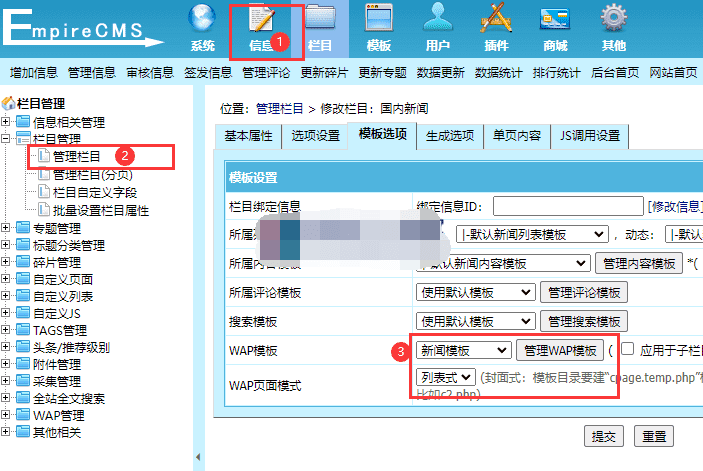703x471 pixels.
Task: Open the 系统 globe icon
Action: [x=202, y=18]
